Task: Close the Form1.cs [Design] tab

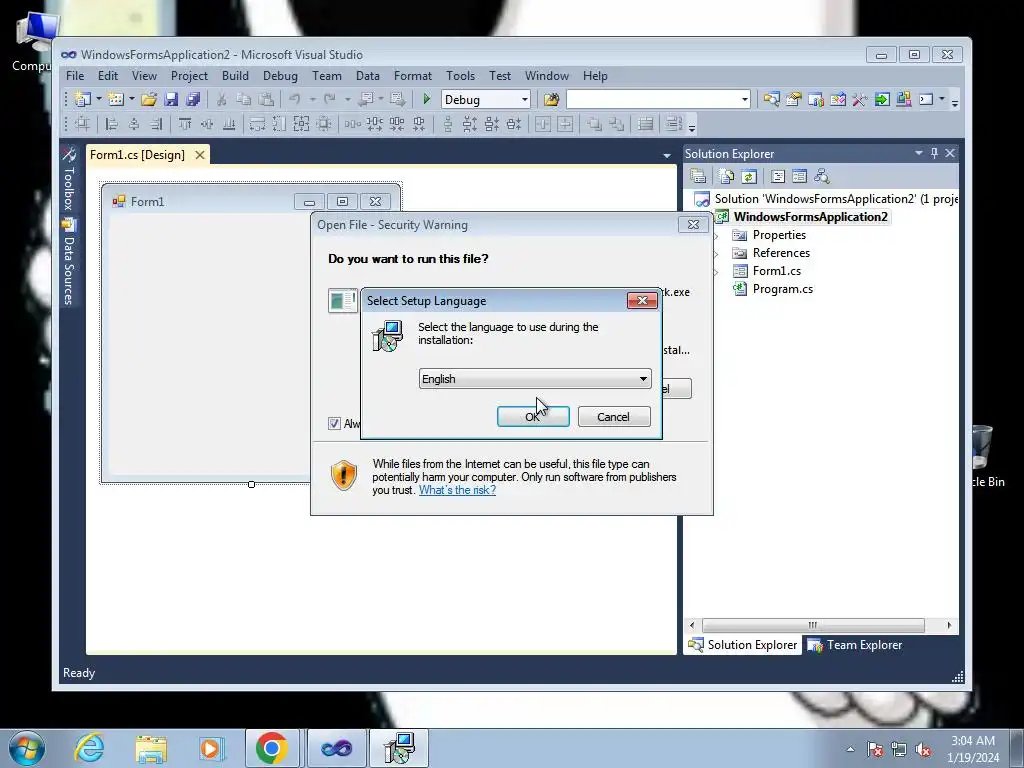Action: pos(200,155)
